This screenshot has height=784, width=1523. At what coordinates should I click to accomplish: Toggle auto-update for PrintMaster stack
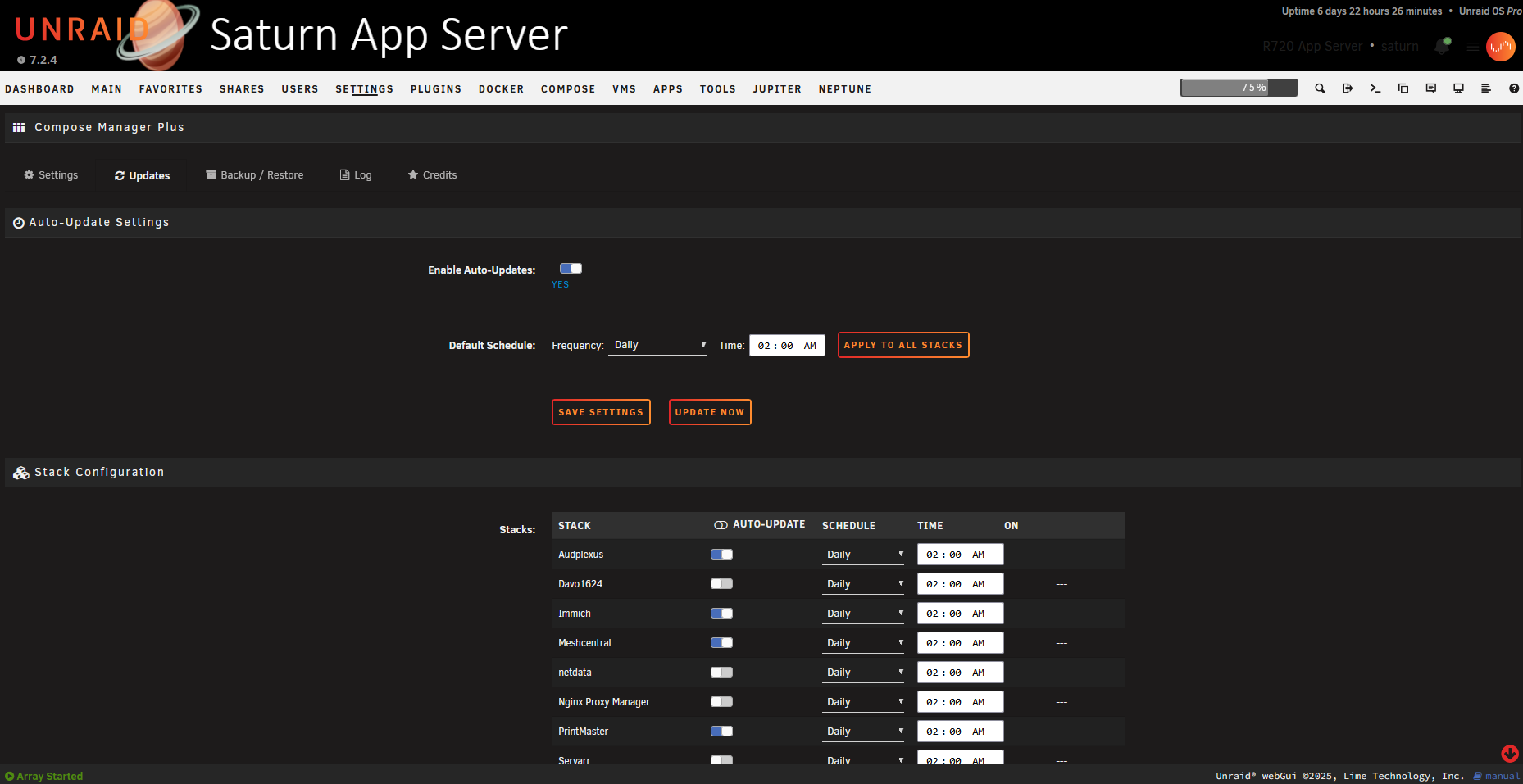[721, 732]
